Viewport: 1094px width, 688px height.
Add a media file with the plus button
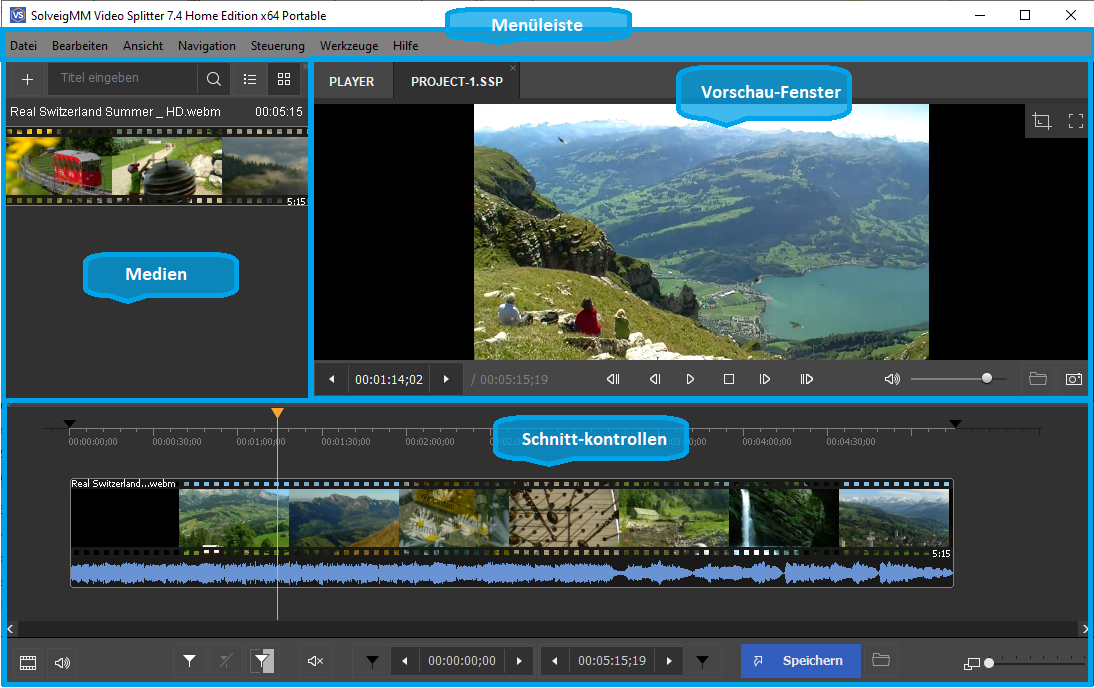point(27,80)
